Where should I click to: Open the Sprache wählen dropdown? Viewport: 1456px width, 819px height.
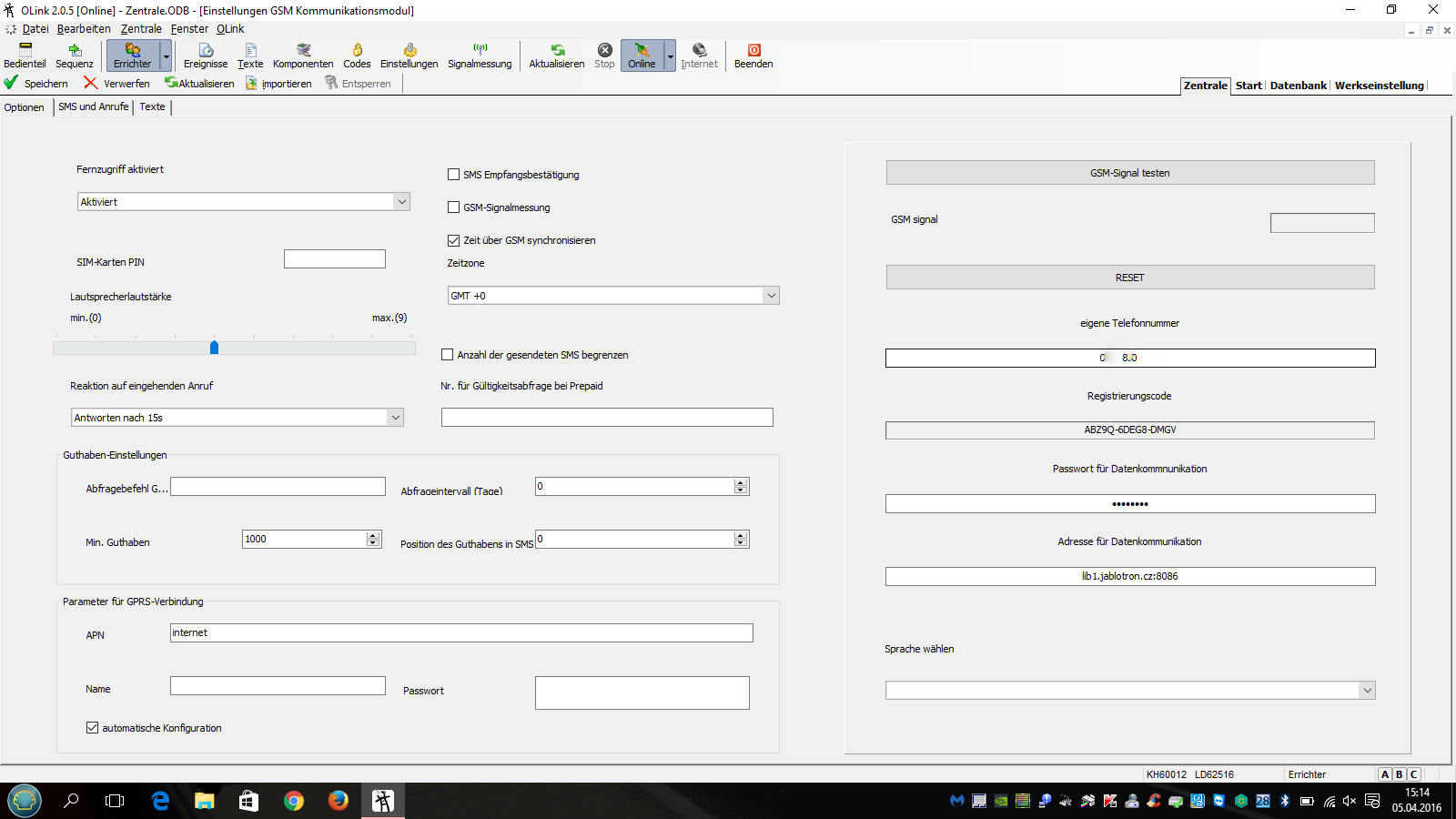coord(1366,691)
